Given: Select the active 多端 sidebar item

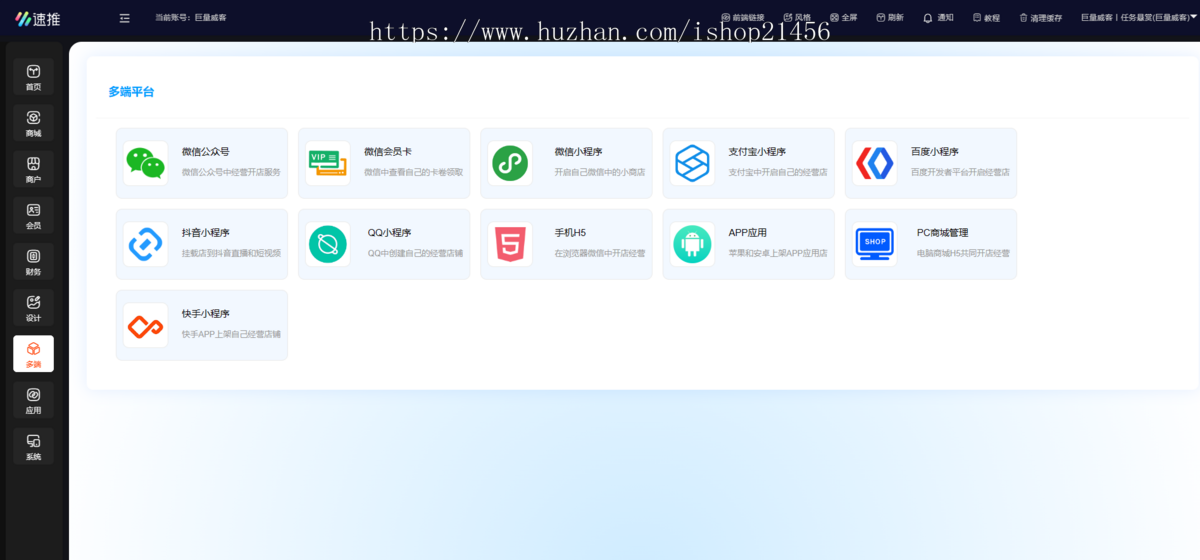Looking at the screenshot, I should point(33,354).
